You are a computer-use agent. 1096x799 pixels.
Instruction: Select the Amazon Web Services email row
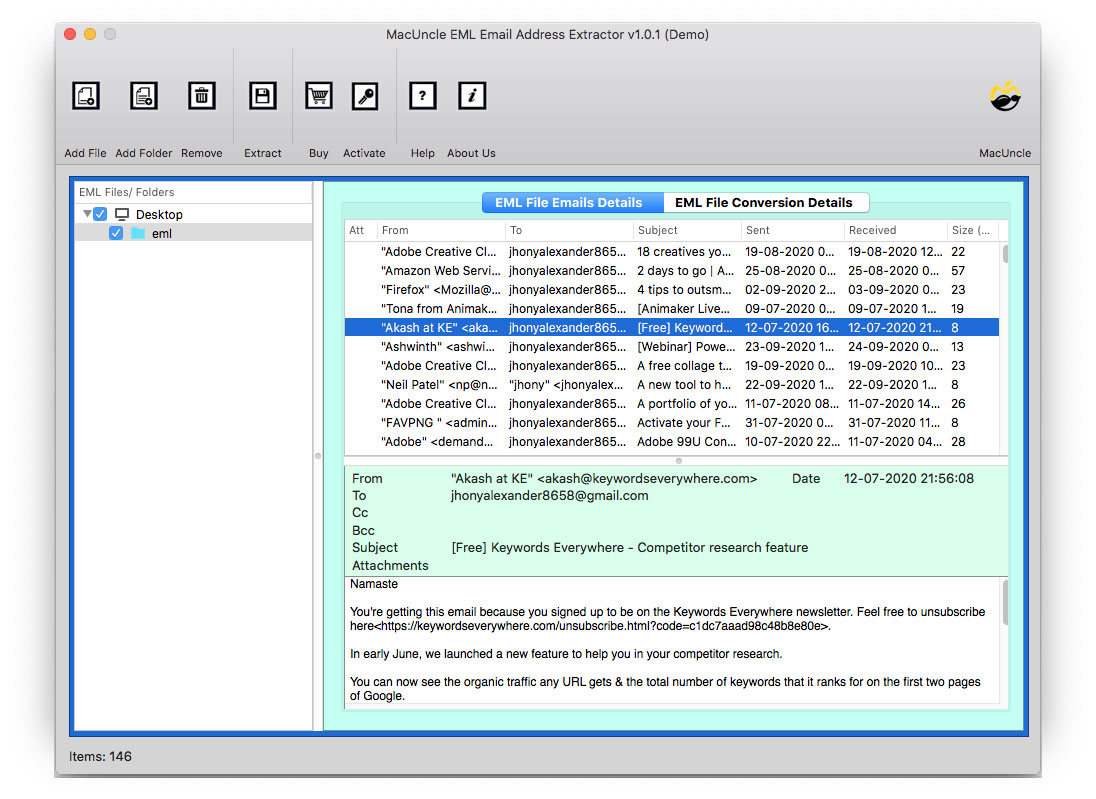click(672, 271)
